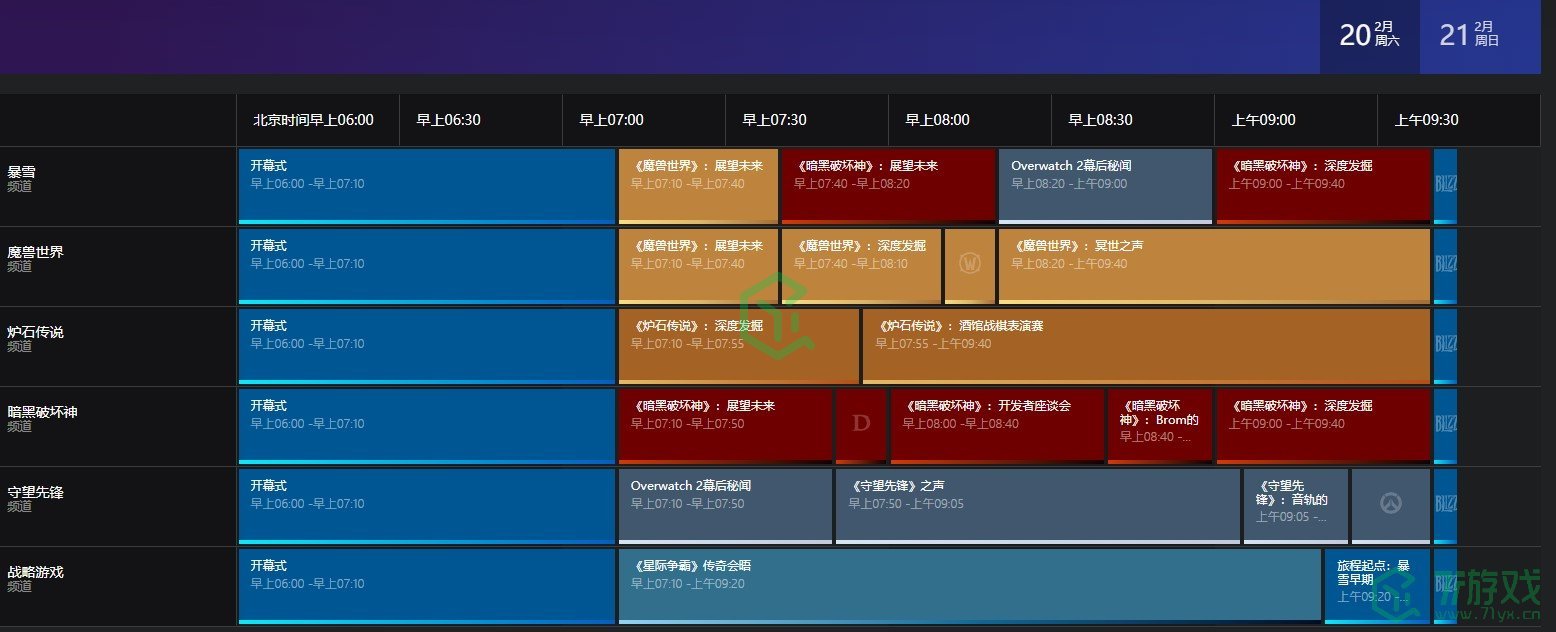Click the Overwatch logo schedule block

1390,504
